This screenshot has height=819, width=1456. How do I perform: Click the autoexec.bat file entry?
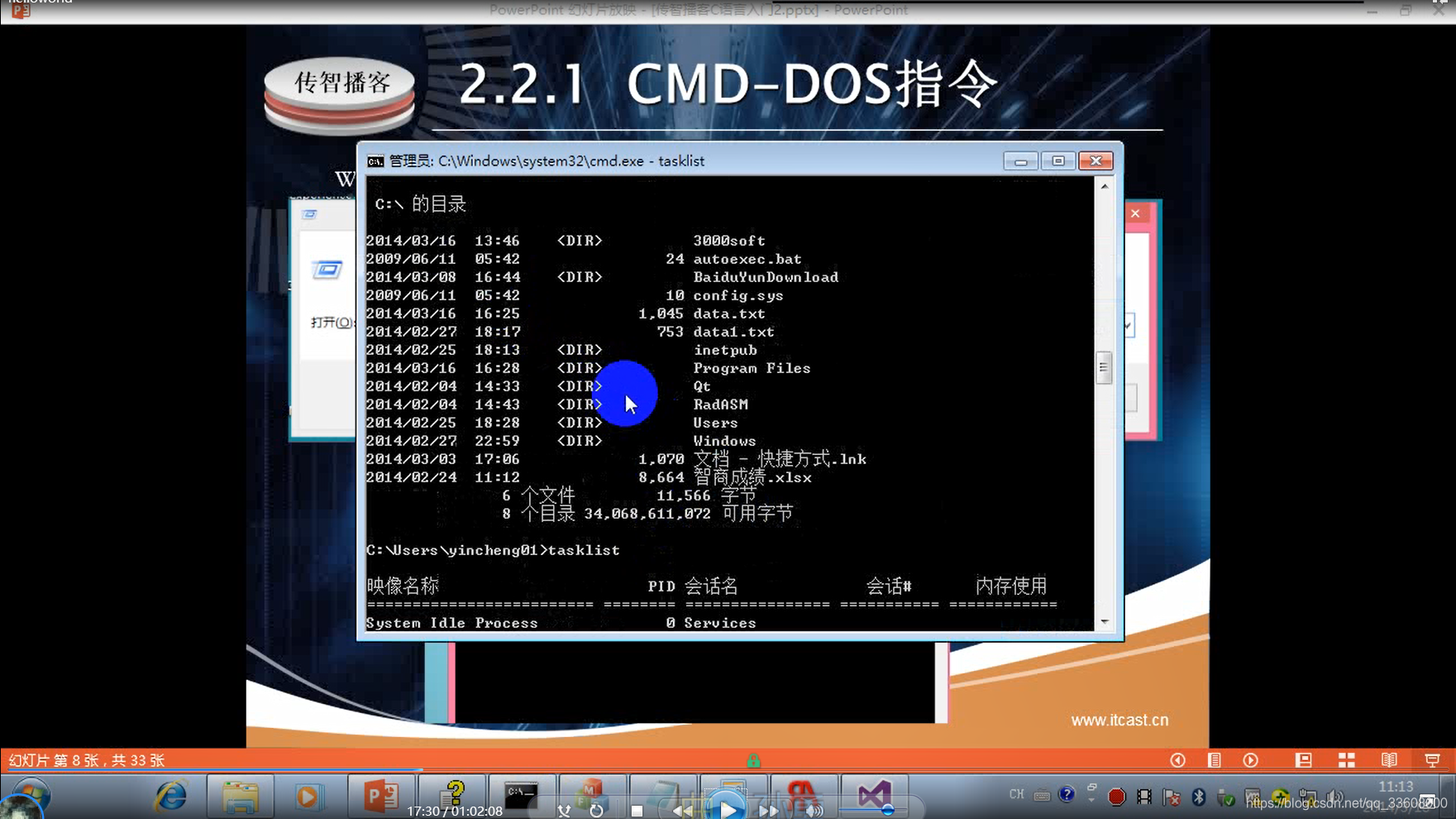(747, 259)
